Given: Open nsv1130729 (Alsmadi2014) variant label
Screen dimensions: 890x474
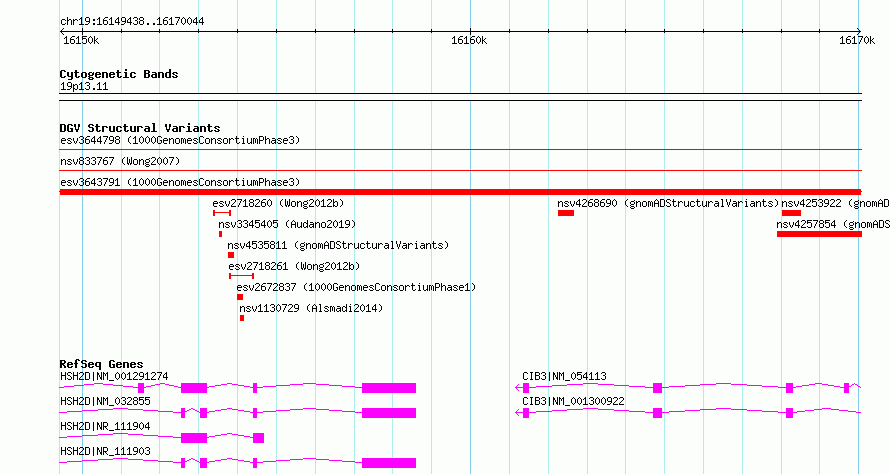Looking at the screenshot, I should point(311,308).
